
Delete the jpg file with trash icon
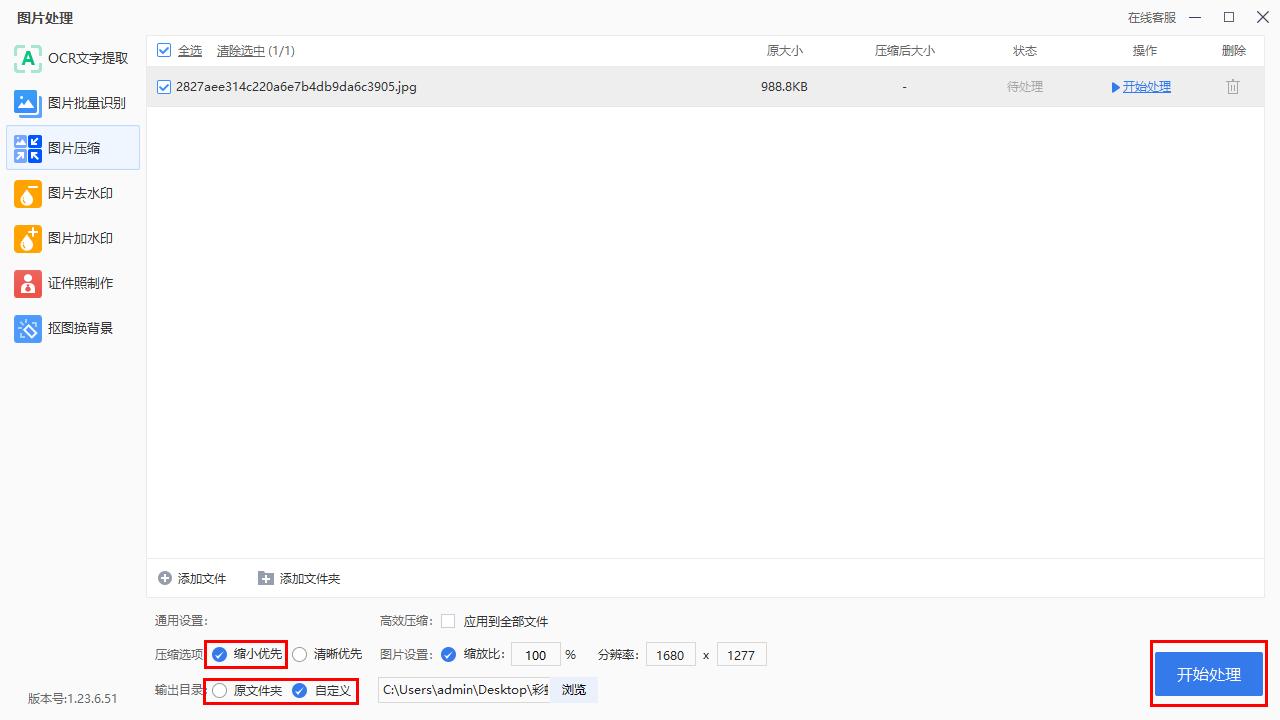(1232, 86)
